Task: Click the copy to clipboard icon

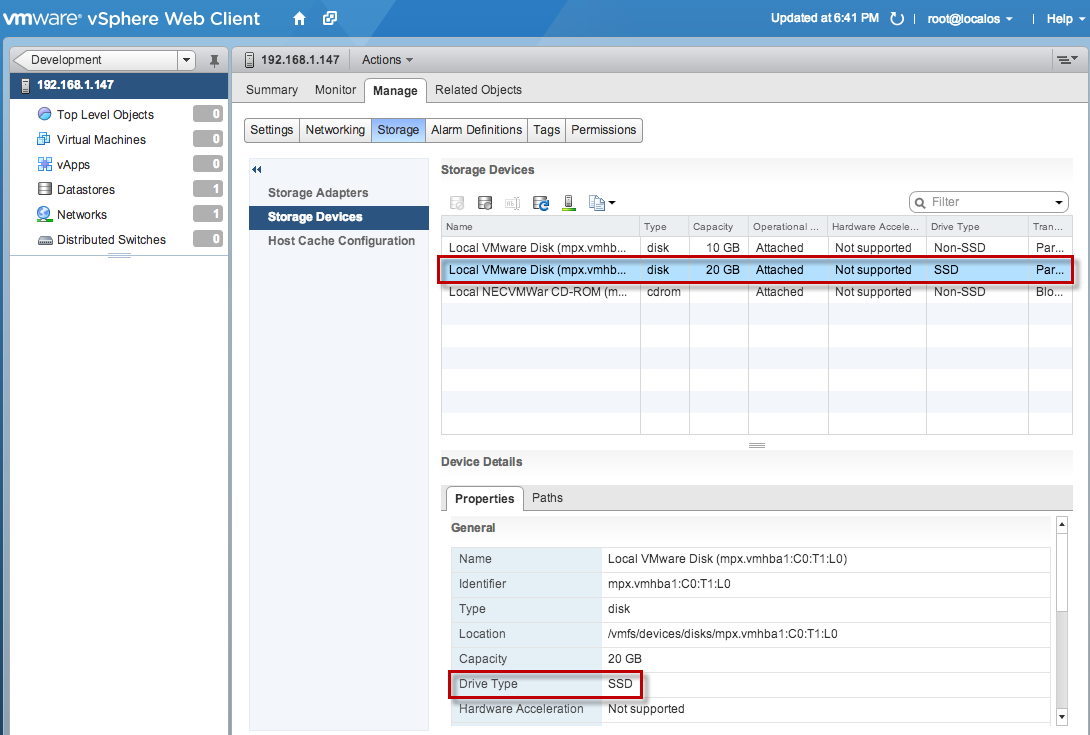Action: [596, 203]
